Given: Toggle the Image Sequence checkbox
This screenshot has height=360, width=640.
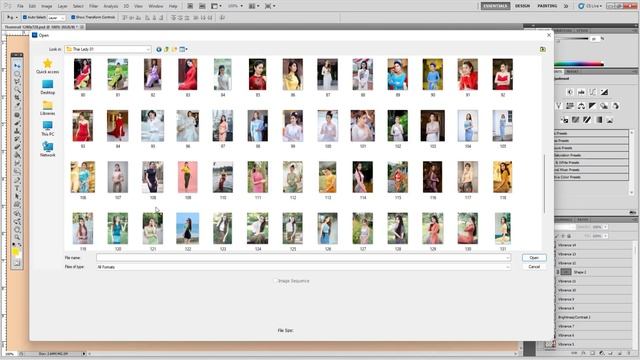Looking at the screenshot, I should tap(276, 281).
